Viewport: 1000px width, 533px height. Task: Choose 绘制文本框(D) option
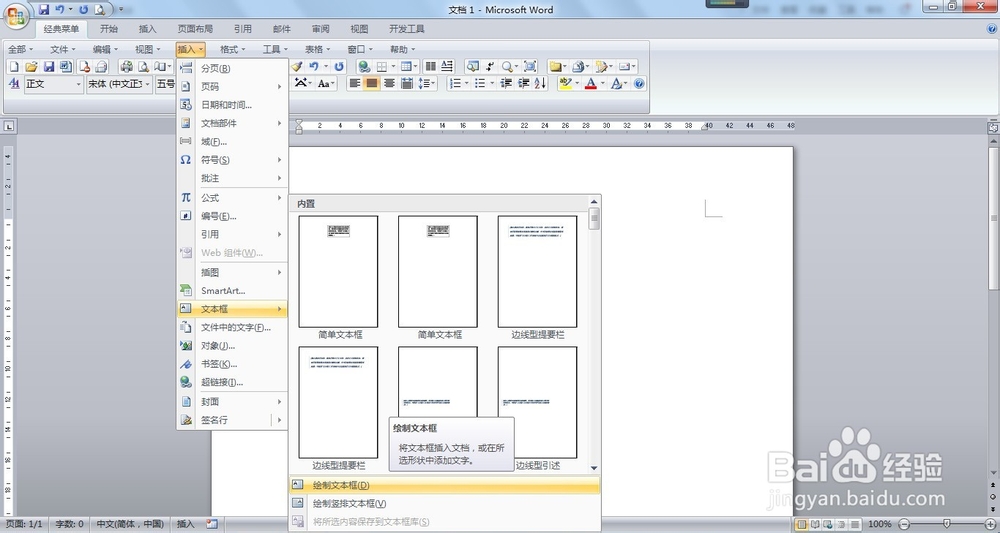pyautogui.click(x=445, y=485)
